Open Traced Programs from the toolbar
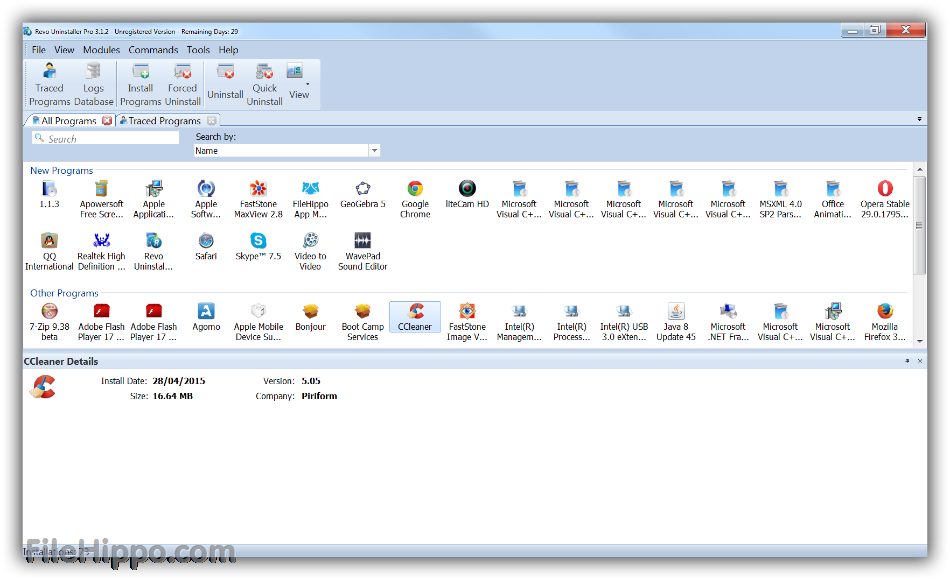The width and height of the screenshot is (950, 580). (49, 84)
